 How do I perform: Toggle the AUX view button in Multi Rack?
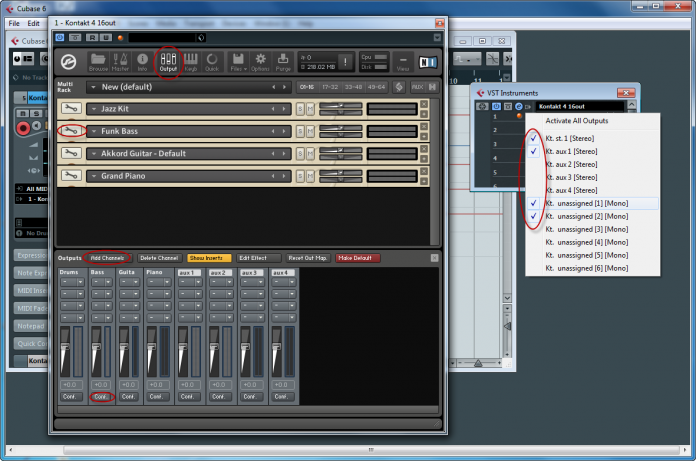(417, 87)
